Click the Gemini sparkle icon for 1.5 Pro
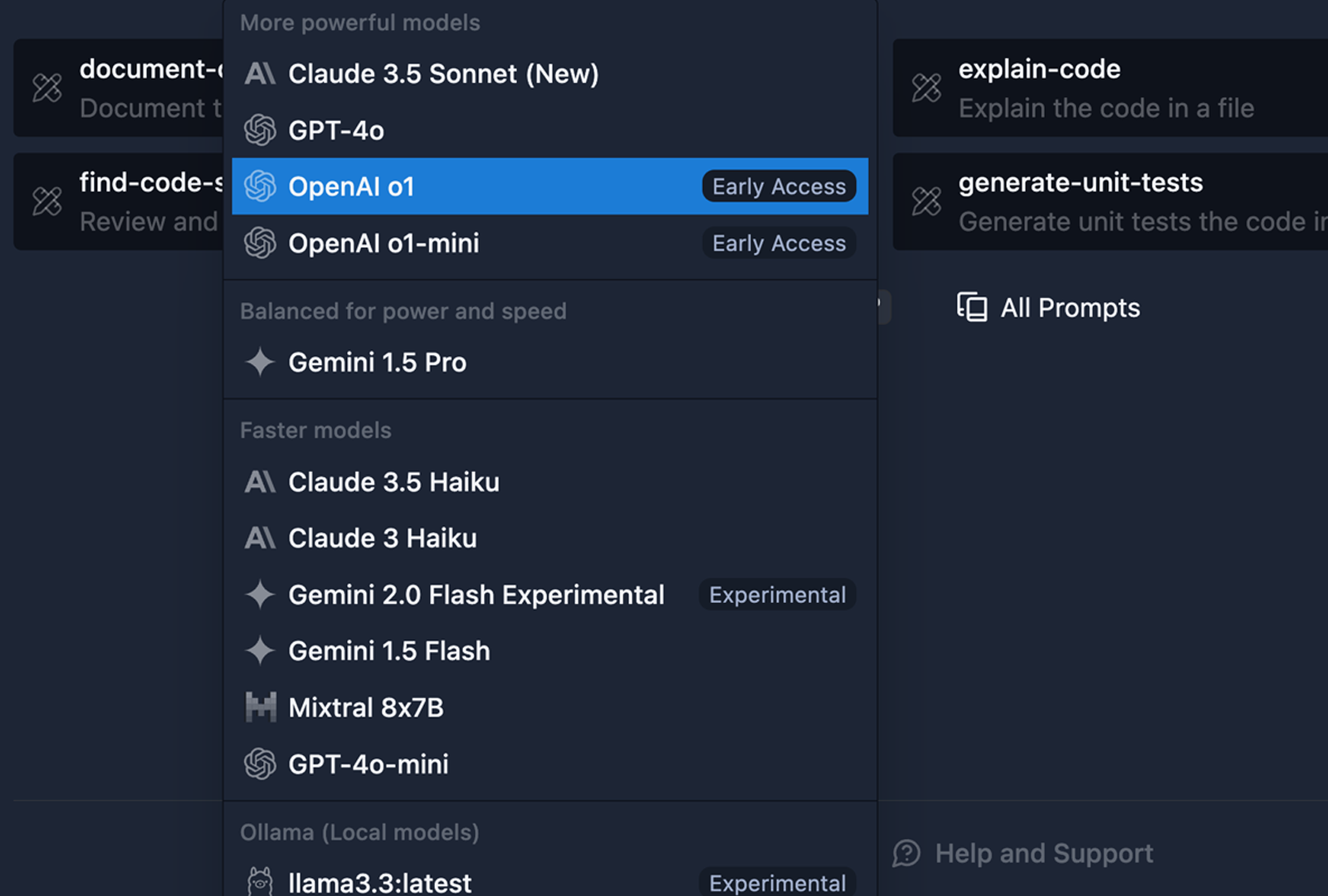The height and width of the screenshot is (896, 1328). [260, 363]
